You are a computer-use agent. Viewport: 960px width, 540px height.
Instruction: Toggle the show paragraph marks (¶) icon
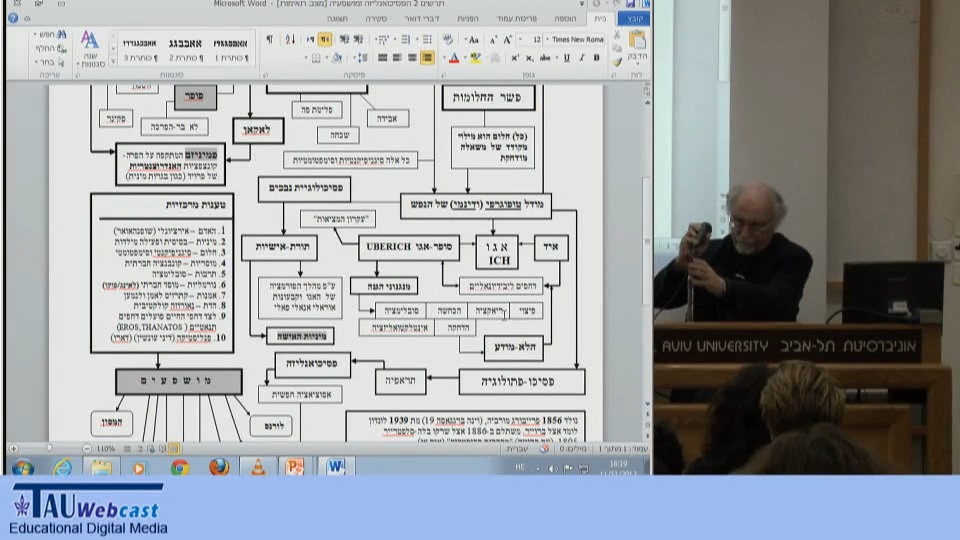point(269,39)
